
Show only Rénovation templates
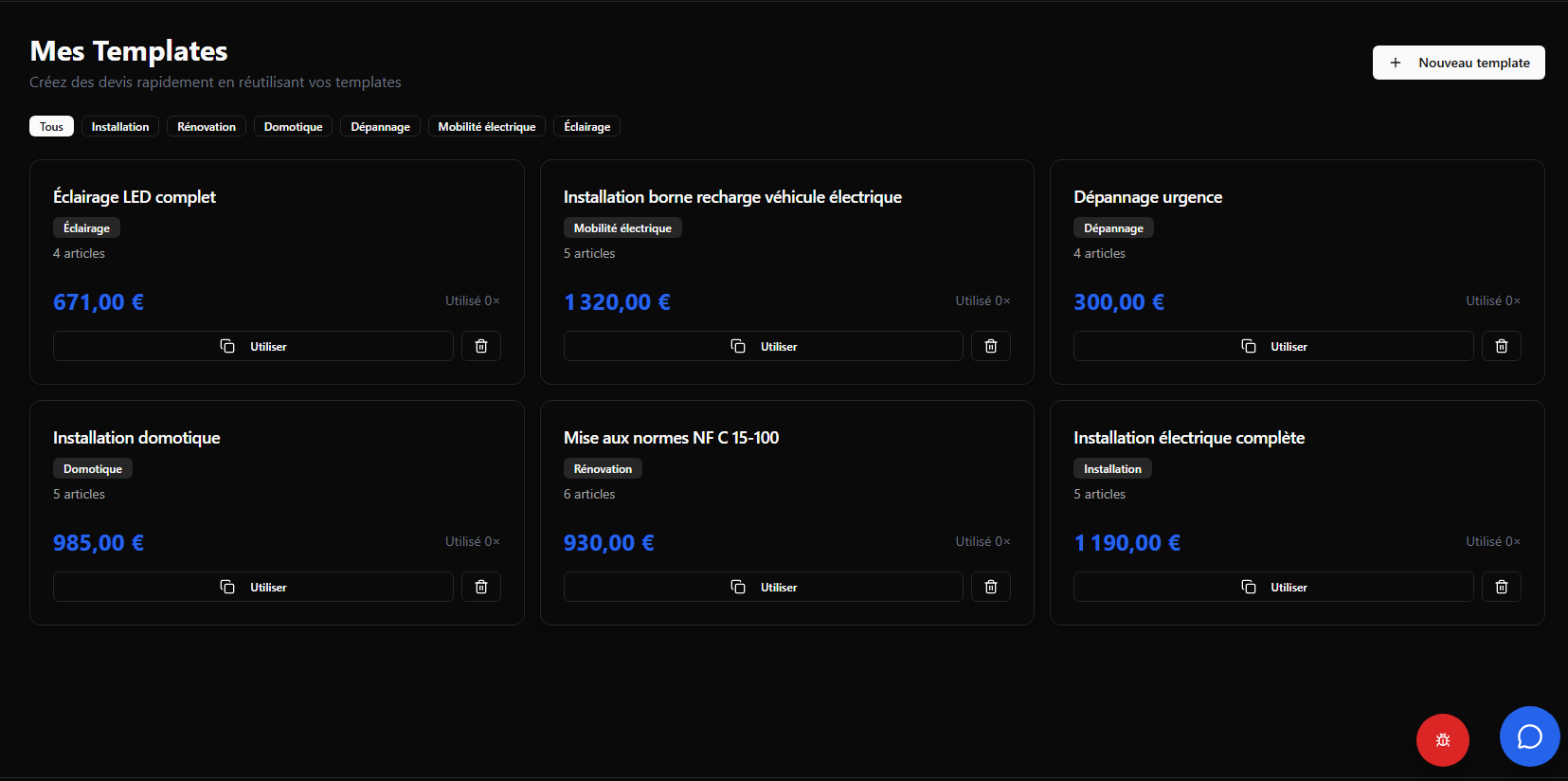pyautogui.click(x=207, y=127)
